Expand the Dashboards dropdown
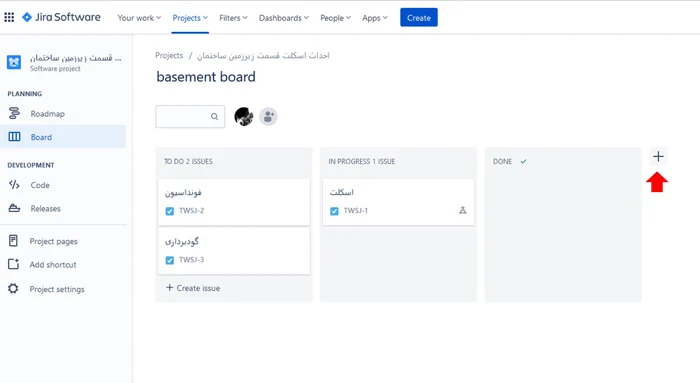The image size is (700, 383). pos(283,18)
